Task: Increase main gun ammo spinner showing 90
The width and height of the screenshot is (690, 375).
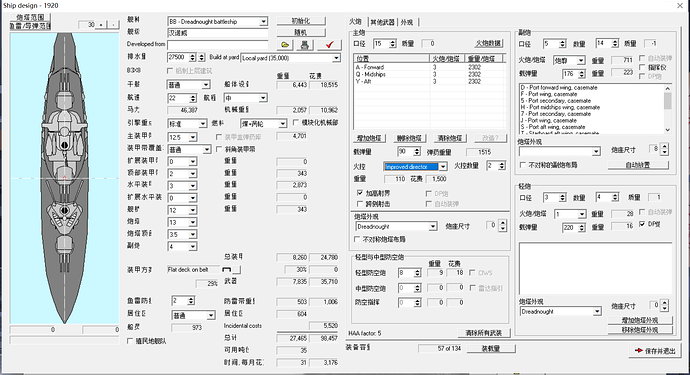Action: click(417, 150)
